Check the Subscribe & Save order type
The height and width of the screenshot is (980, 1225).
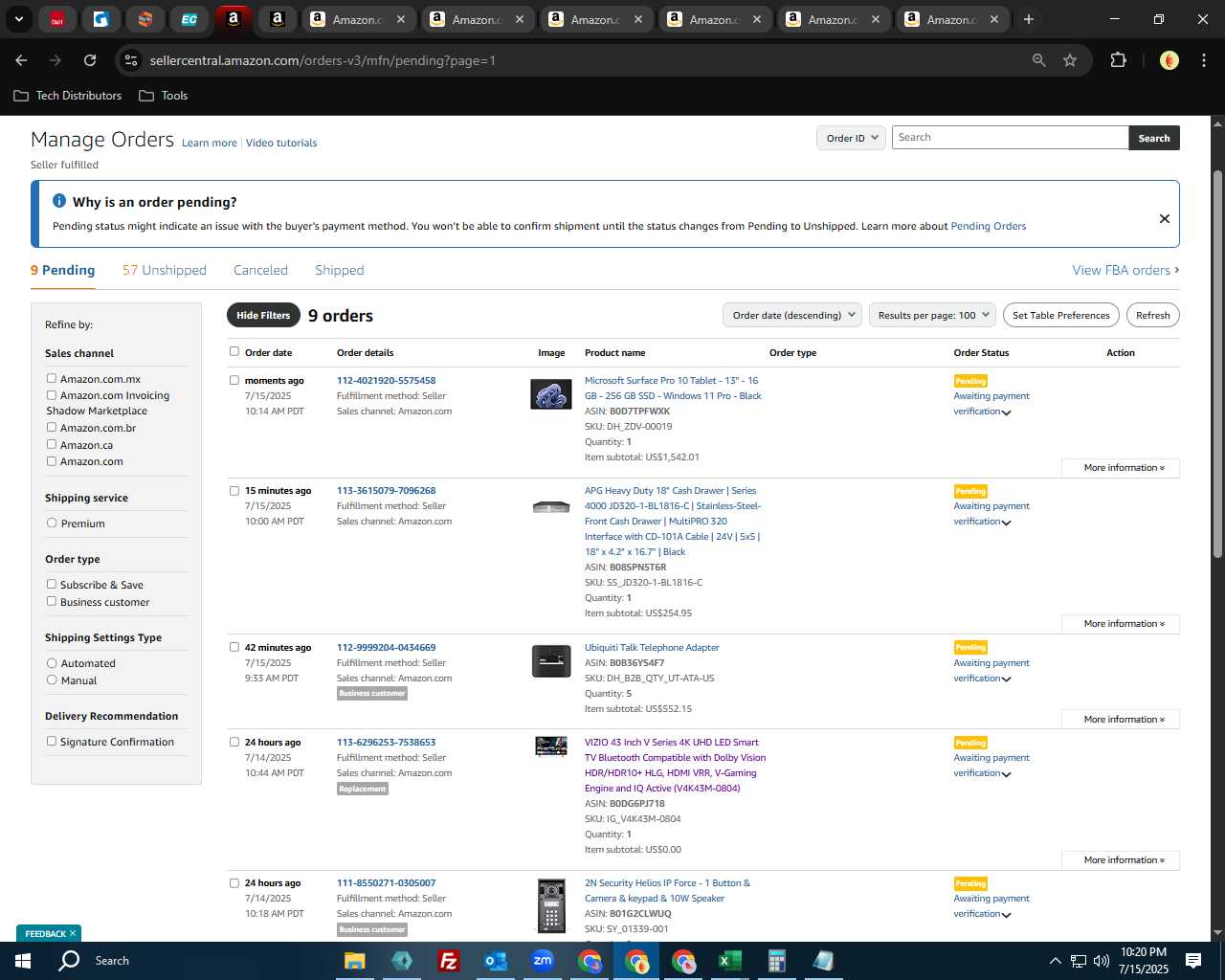click(52, 584)
